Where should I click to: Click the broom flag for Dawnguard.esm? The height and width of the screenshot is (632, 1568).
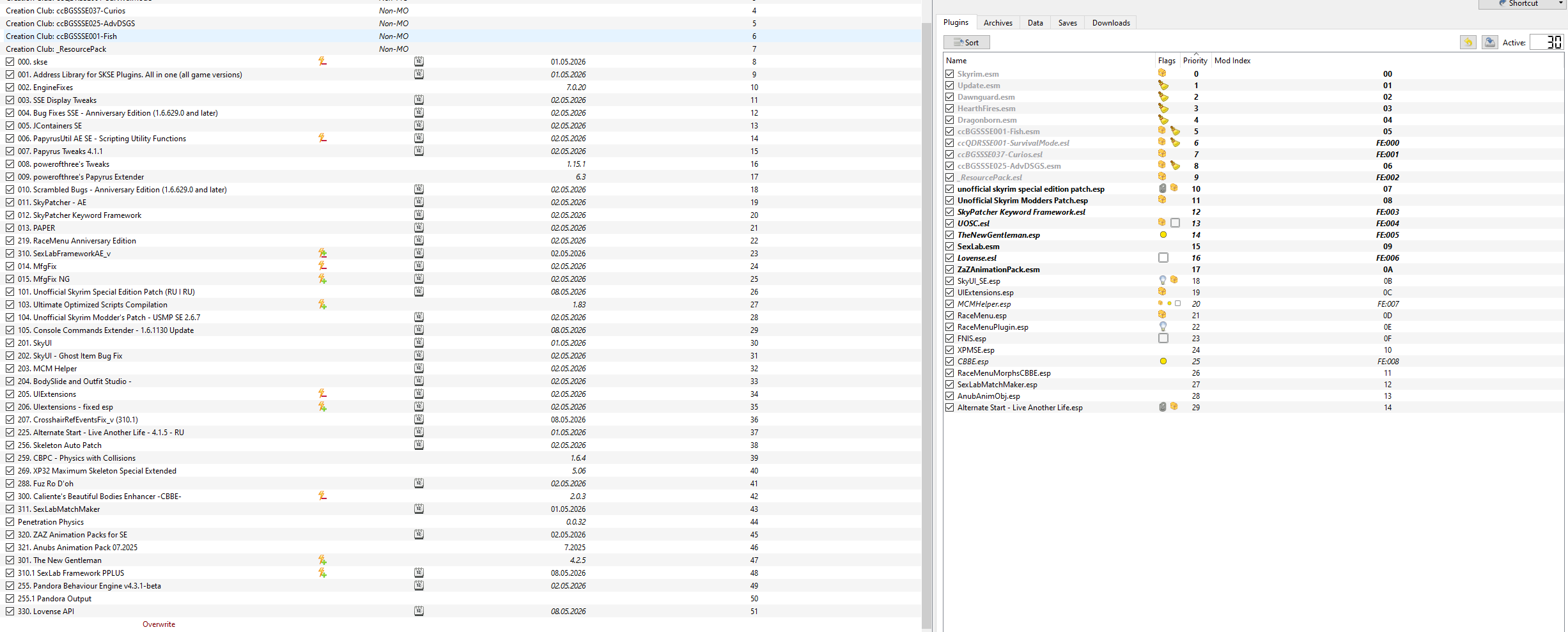point(1163,96)
